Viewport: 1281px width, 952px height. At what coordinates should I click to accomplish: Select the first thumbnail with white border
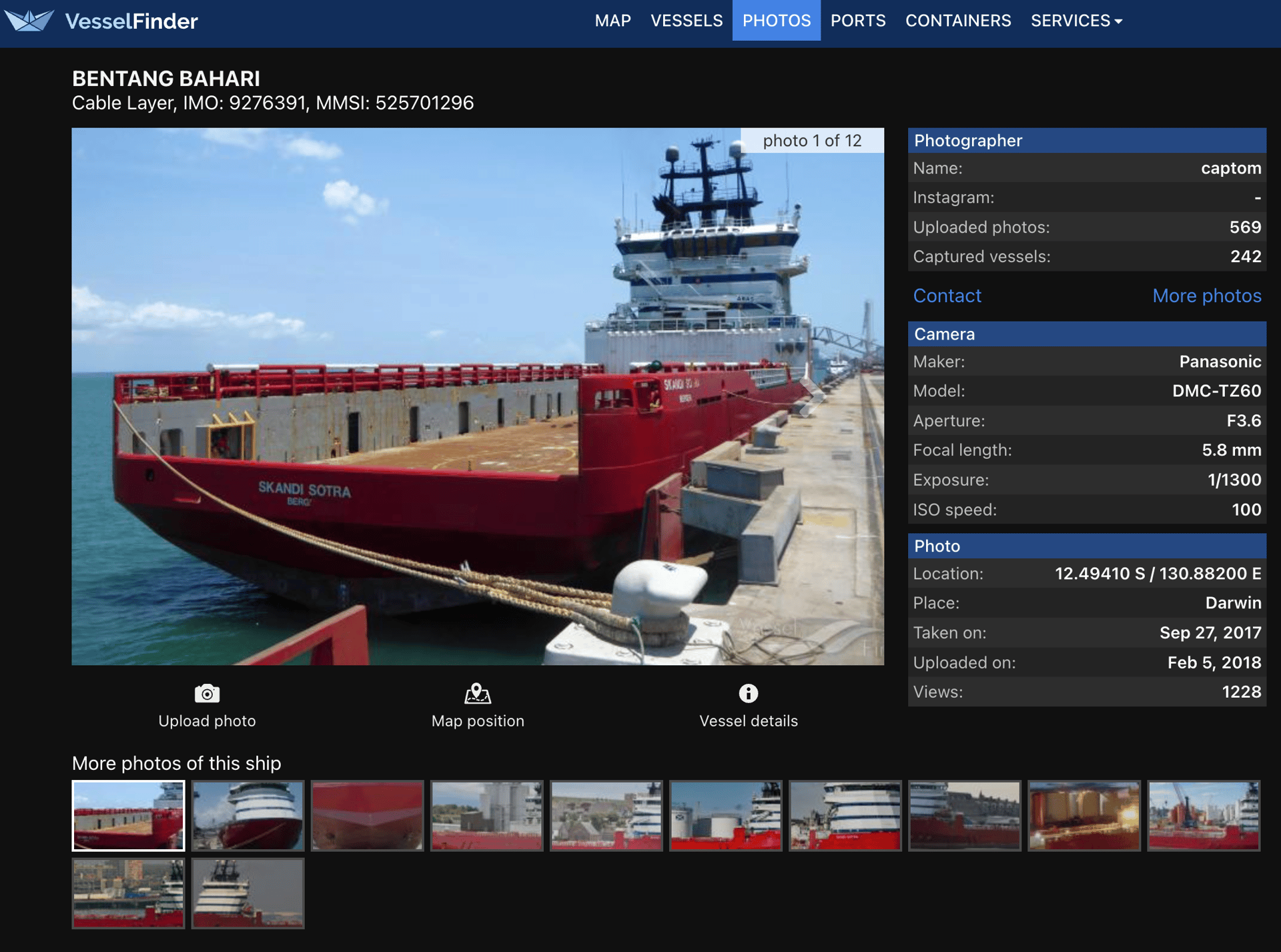[x=128, y=816]
